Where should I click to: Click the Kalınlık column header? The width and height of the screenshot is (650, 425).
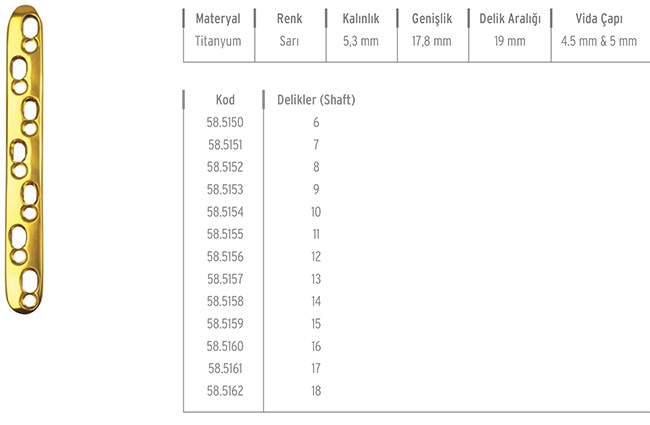(x=361, y=19)
